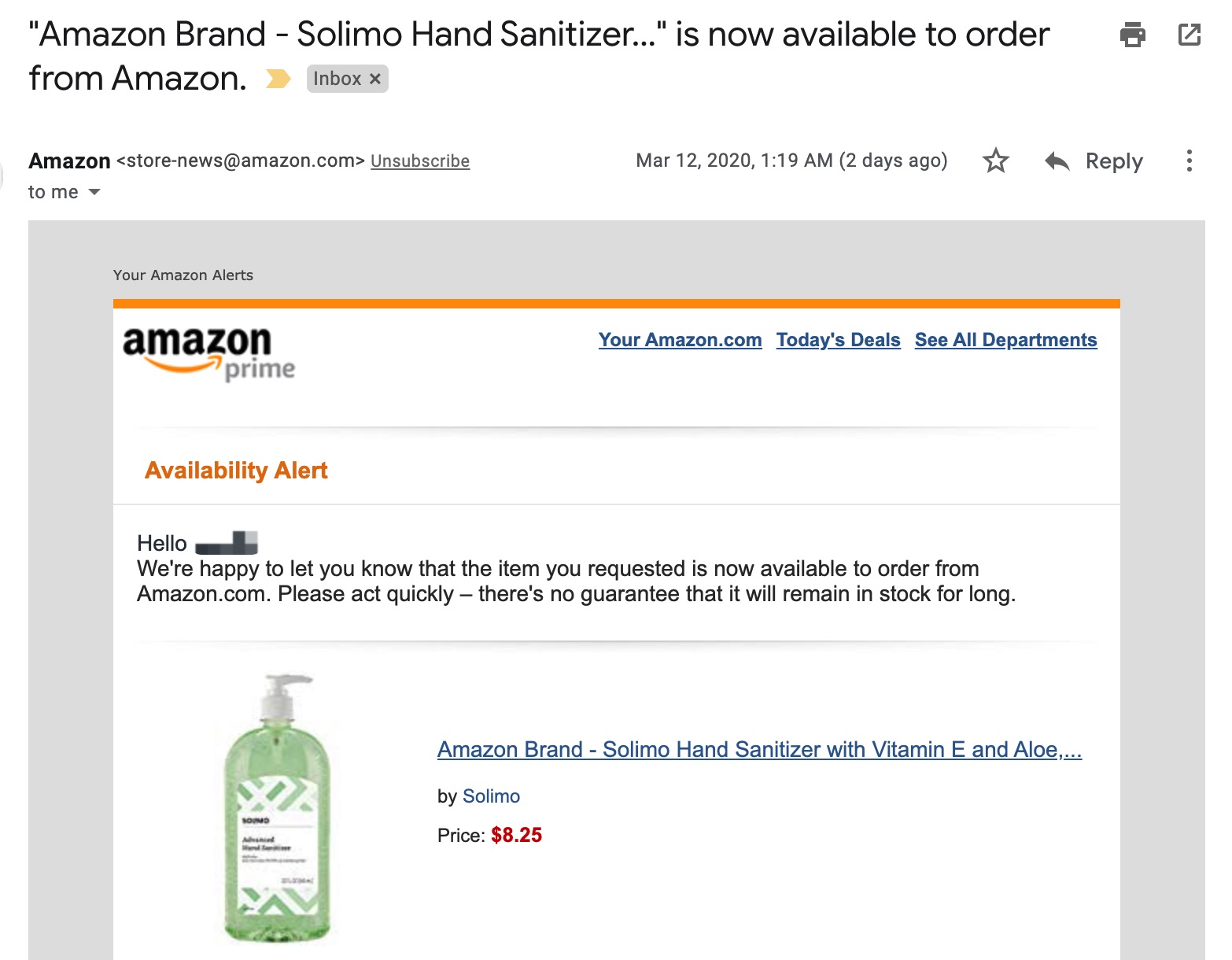Open the three-dot More options menu

pos(1189,161)
